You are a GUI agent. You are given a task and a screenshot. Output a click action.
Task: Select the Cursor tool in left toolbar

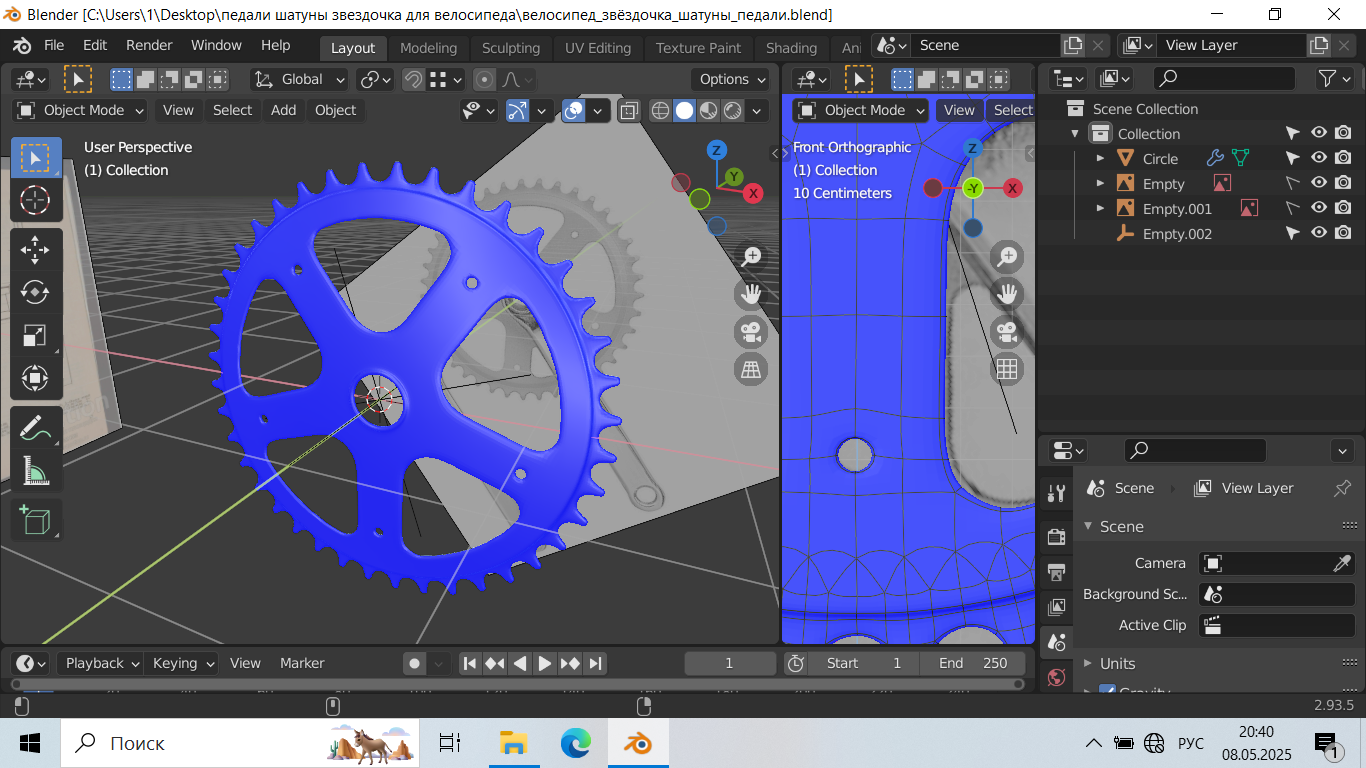tap(35, 200)
